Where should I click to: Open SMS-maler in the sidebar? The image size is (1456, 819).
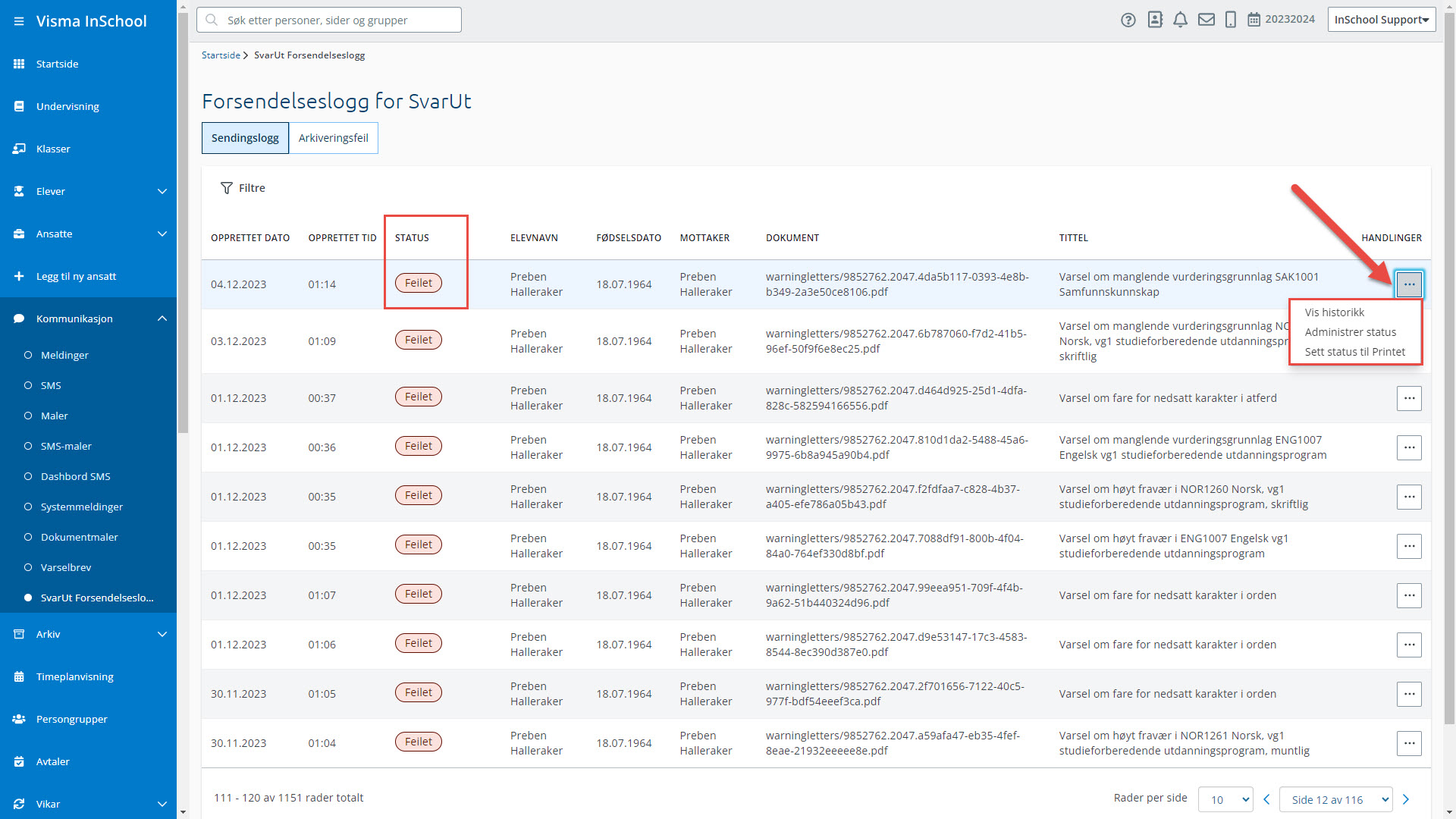click(x=66, y=446)
